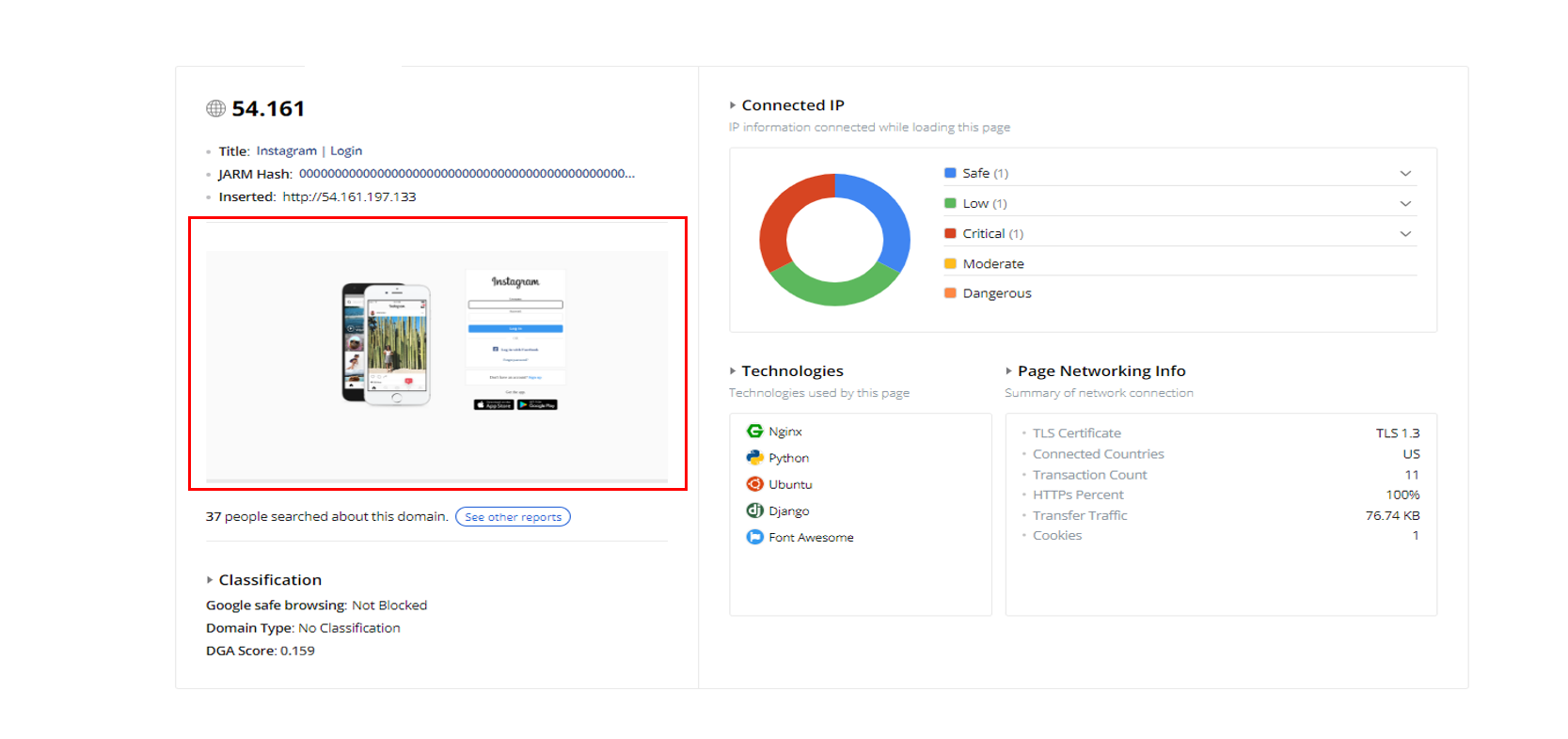Click the 54.161 domain heading
The height and width of the screenshot is (739, 1568).
tap(268, 109)
